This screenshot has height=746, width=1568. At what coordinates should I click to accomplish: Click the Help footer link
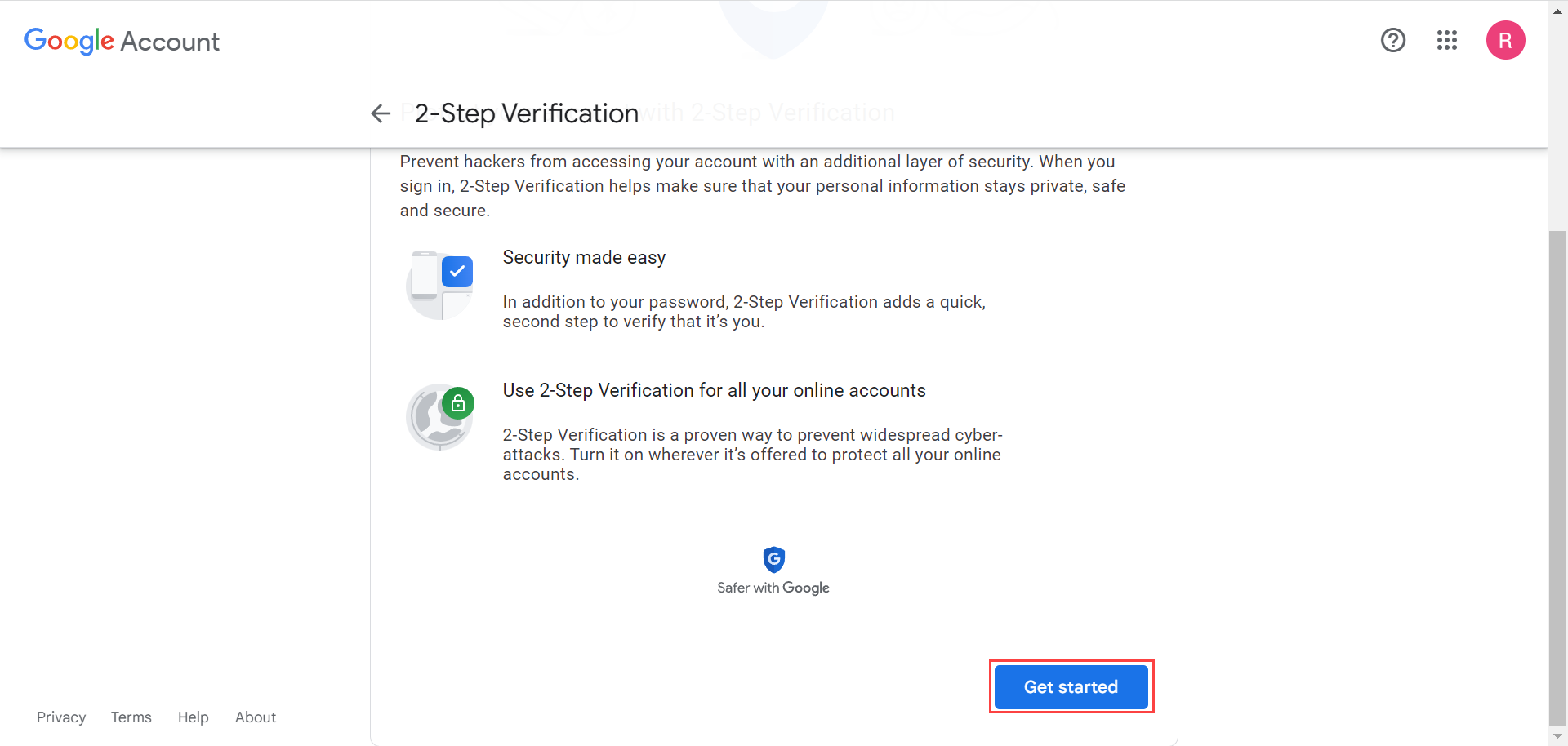click(x=193, y=717)
